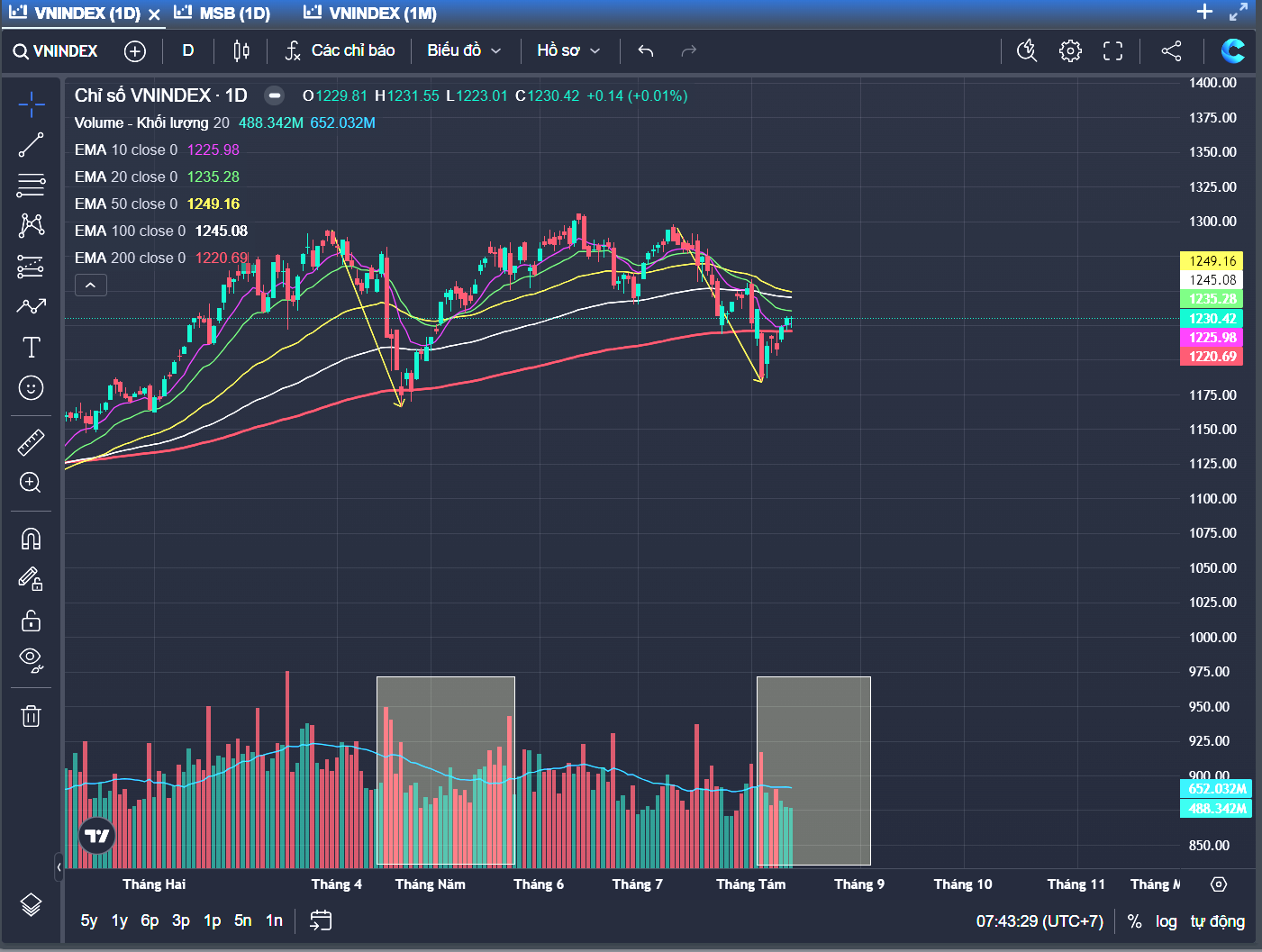Open the emoji icons tool
1262x952 pixels.
pos(31,388)
